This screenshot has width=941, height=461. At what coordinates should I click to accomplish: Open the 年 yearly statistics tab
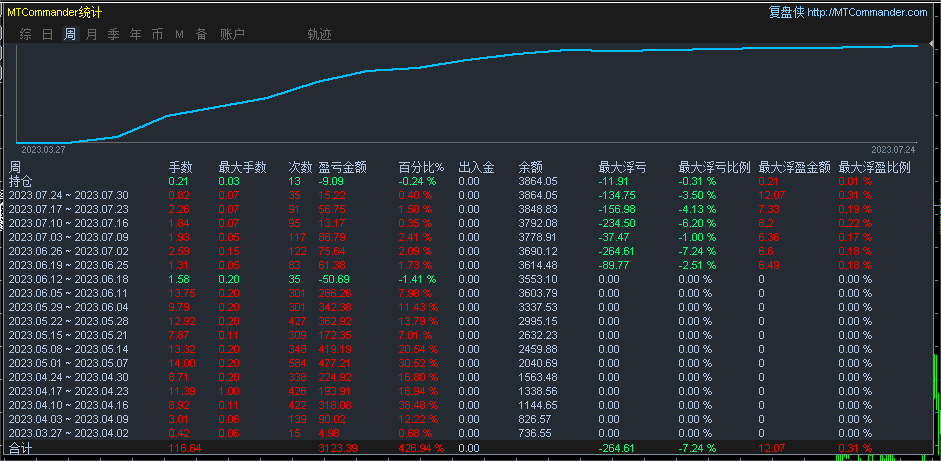[135, 34]
